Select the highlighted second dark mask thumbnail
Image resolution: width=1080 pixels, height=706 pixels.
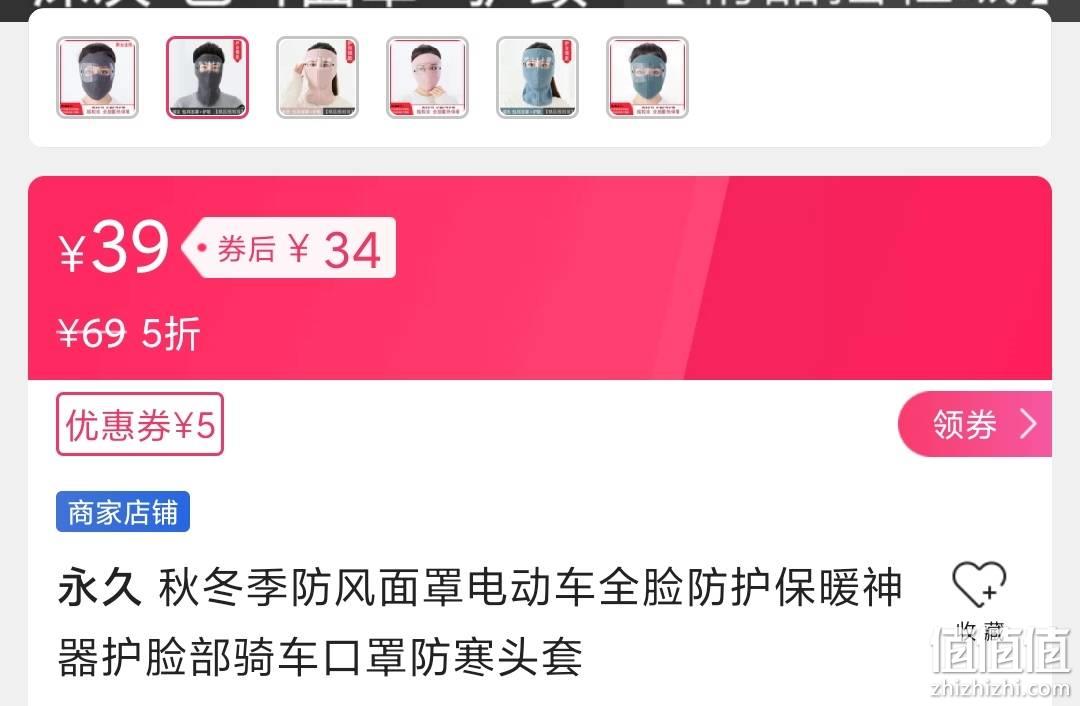pos(207,78)
